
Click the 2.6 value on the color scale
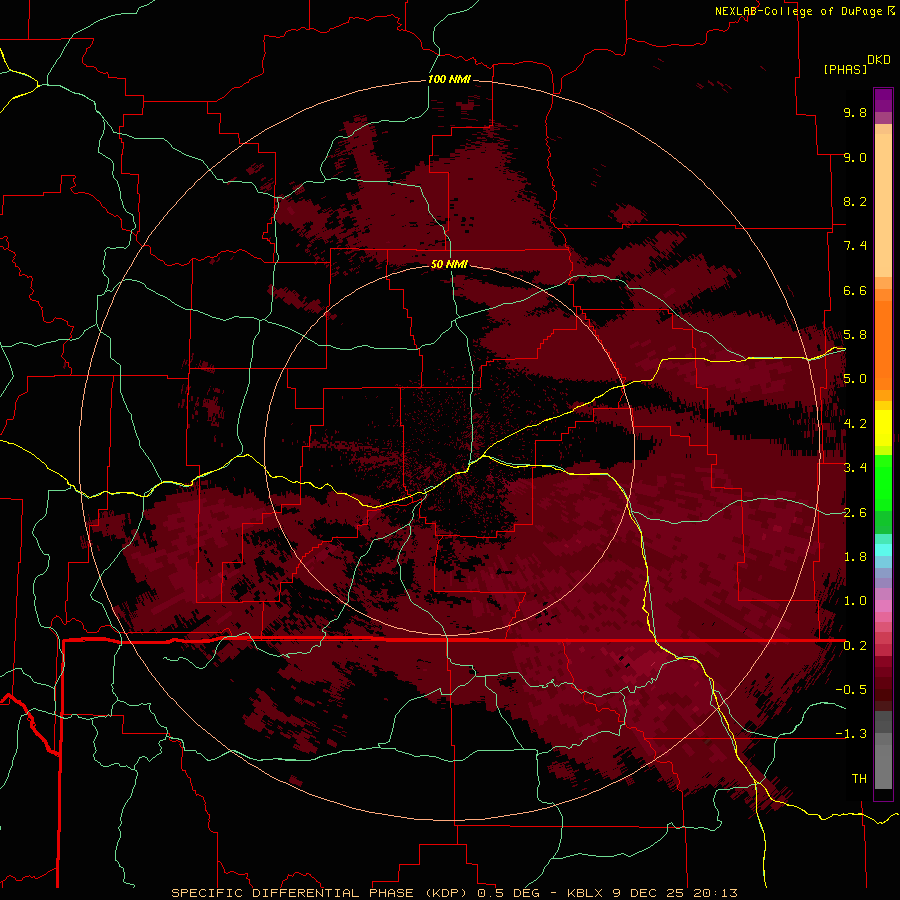point(855,513)
